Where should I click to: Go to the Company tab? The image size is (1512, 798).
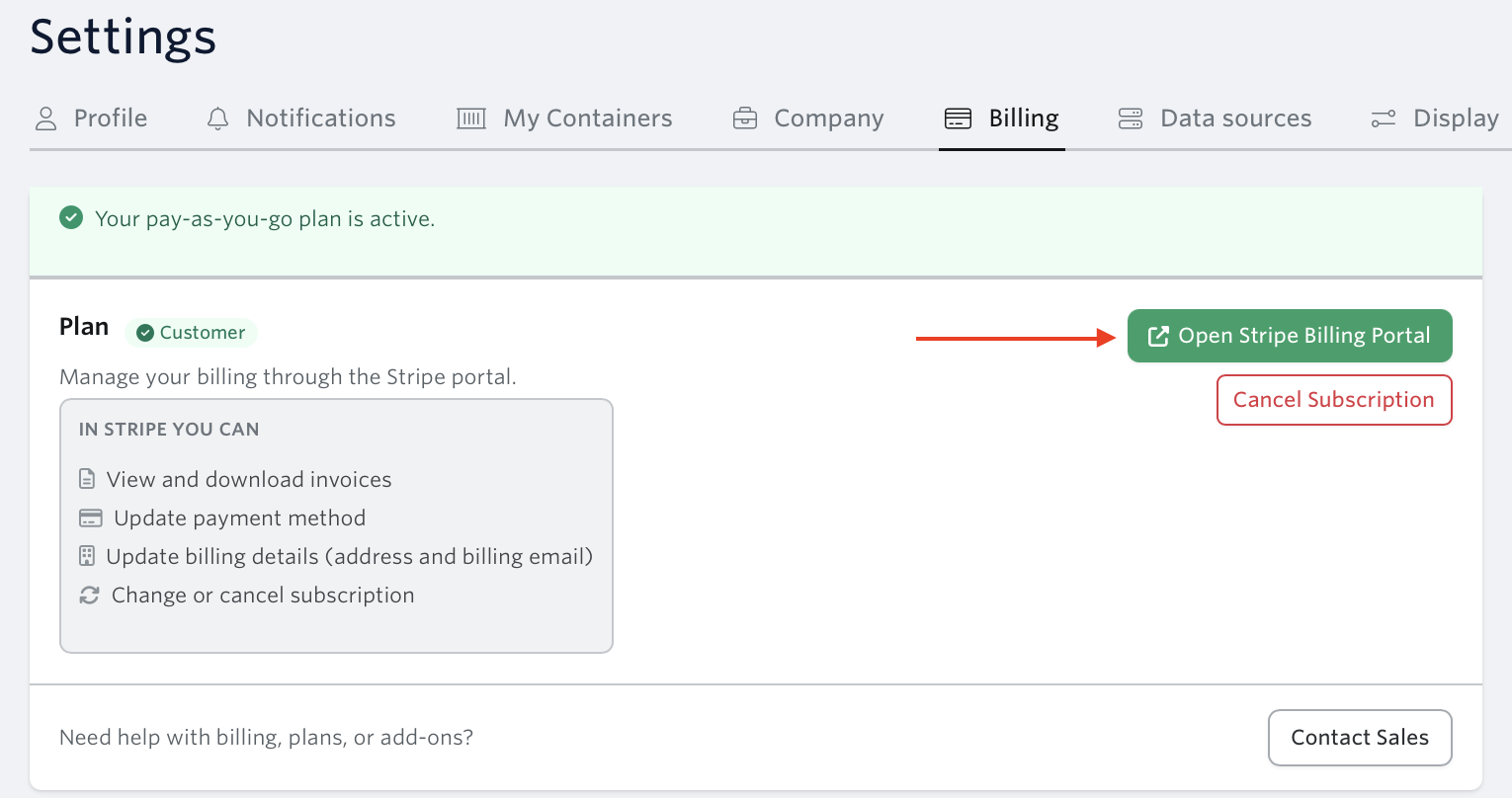click(808, 119)
